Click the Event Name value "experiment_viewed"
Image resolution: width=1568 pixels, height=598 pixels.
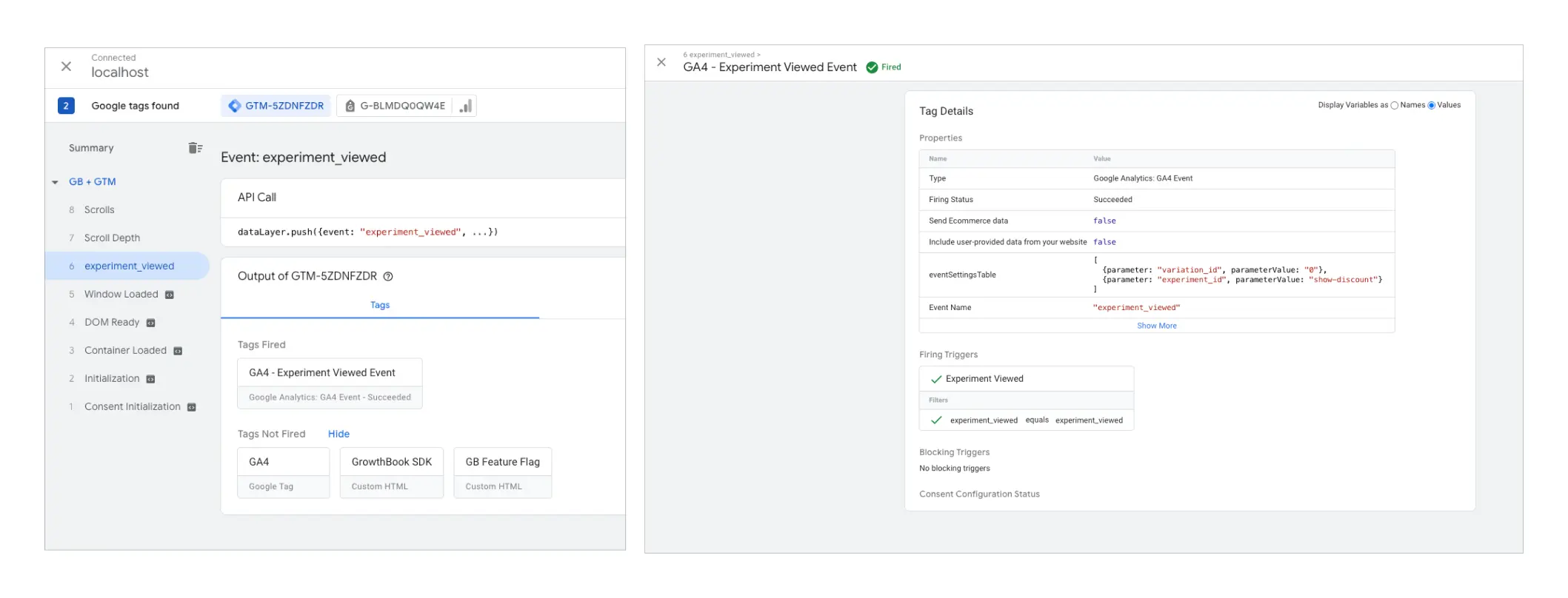click(1136, 308)
